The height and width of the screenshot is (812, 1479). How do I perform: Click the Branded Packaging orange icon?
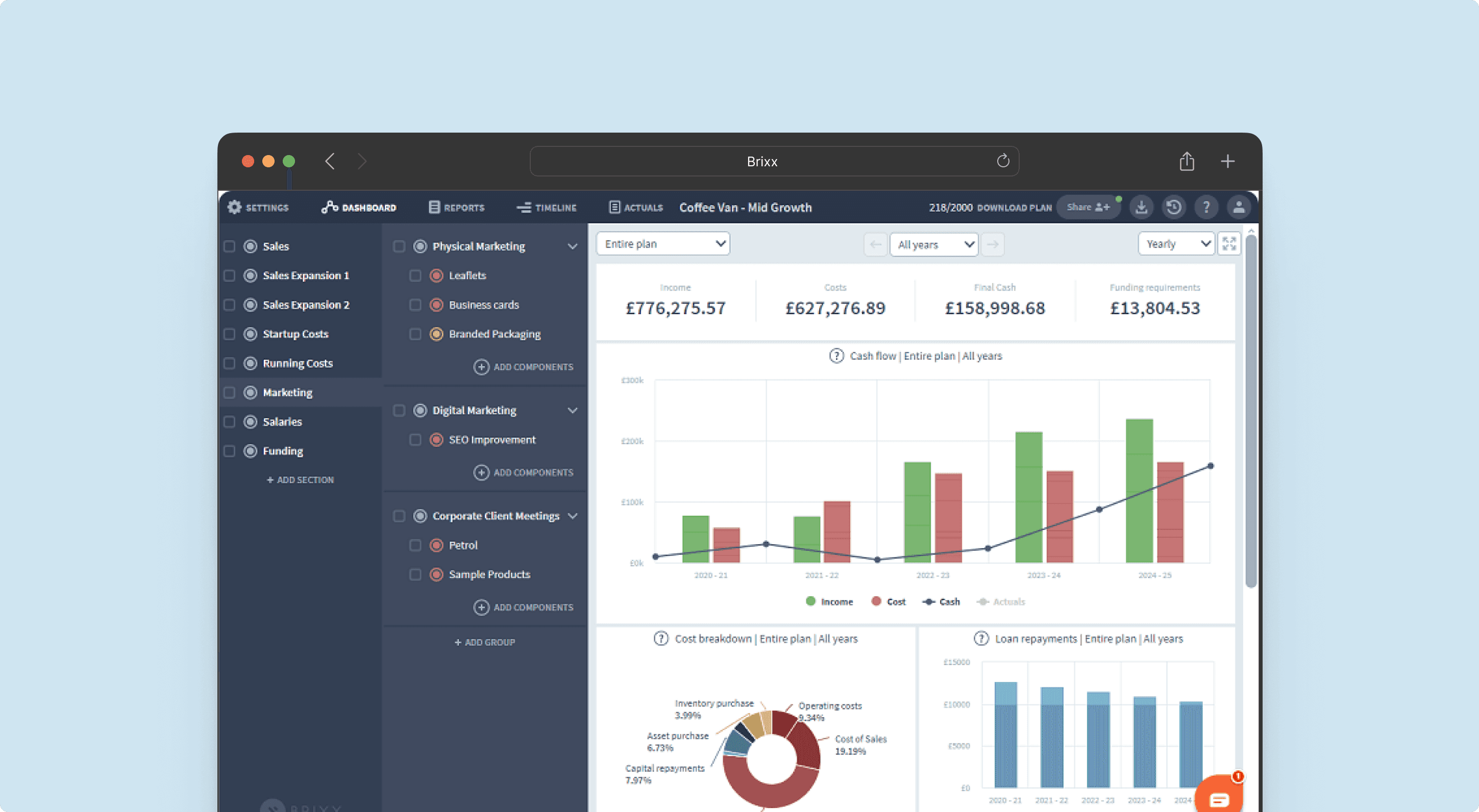pos(436,334)
